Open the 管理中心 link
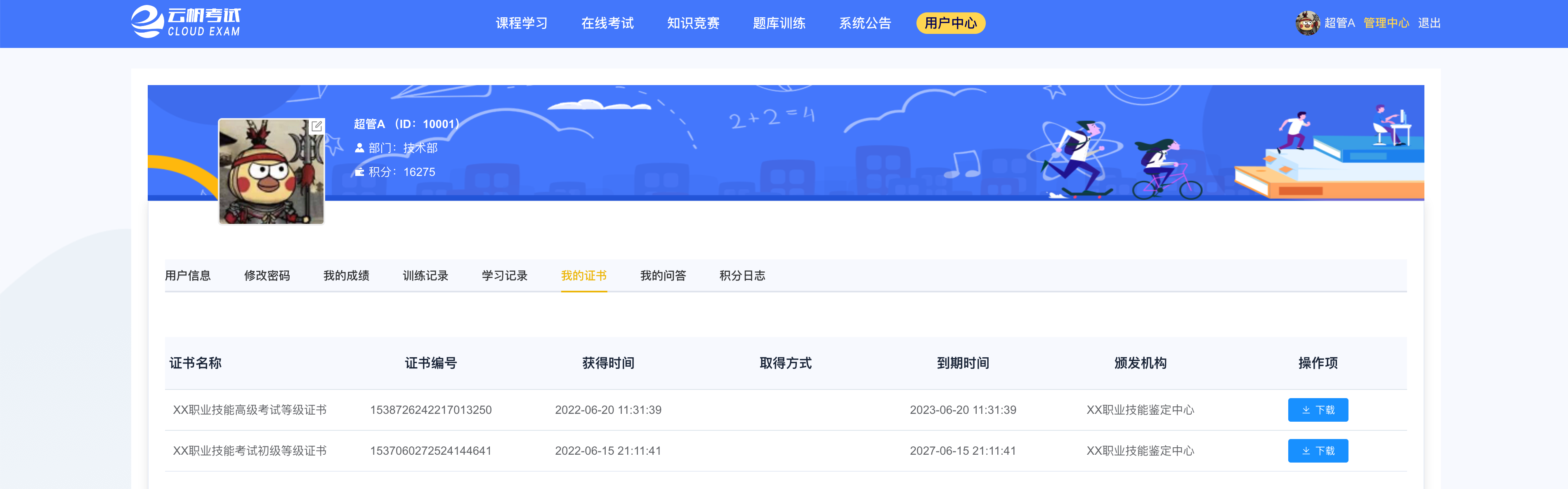 pos(1386,23)
